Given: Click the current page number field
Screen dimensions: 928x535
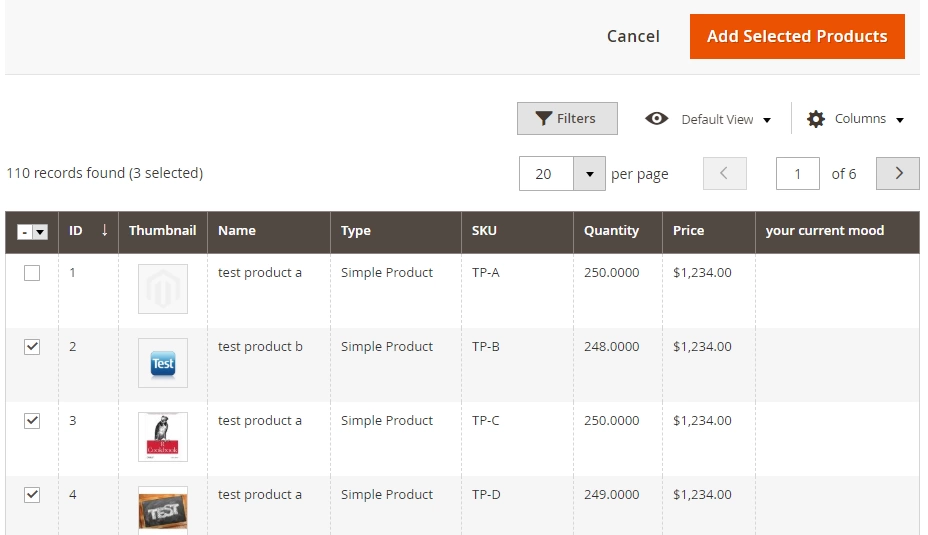Looking at the screenshot, I should [x=797, y=173].
